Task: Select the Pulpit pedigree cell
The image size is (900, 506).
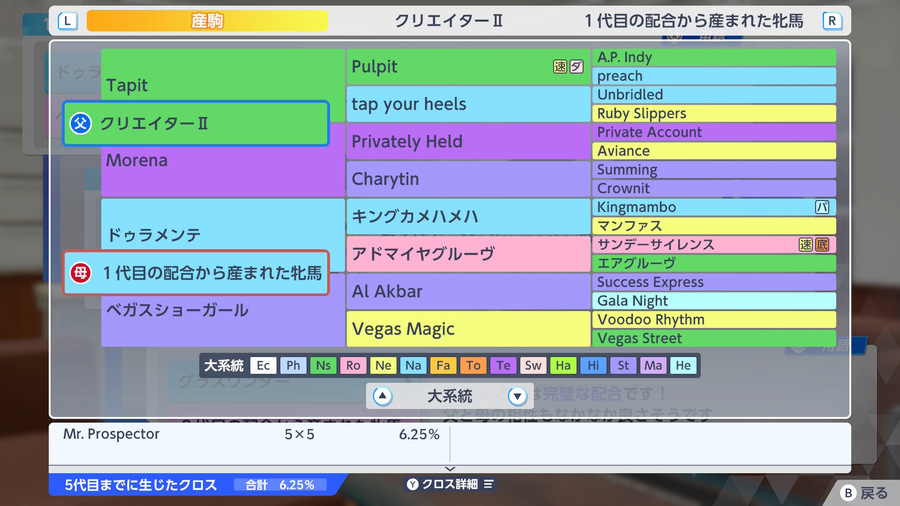Action: pyautogui.click(x=468, y=67)
